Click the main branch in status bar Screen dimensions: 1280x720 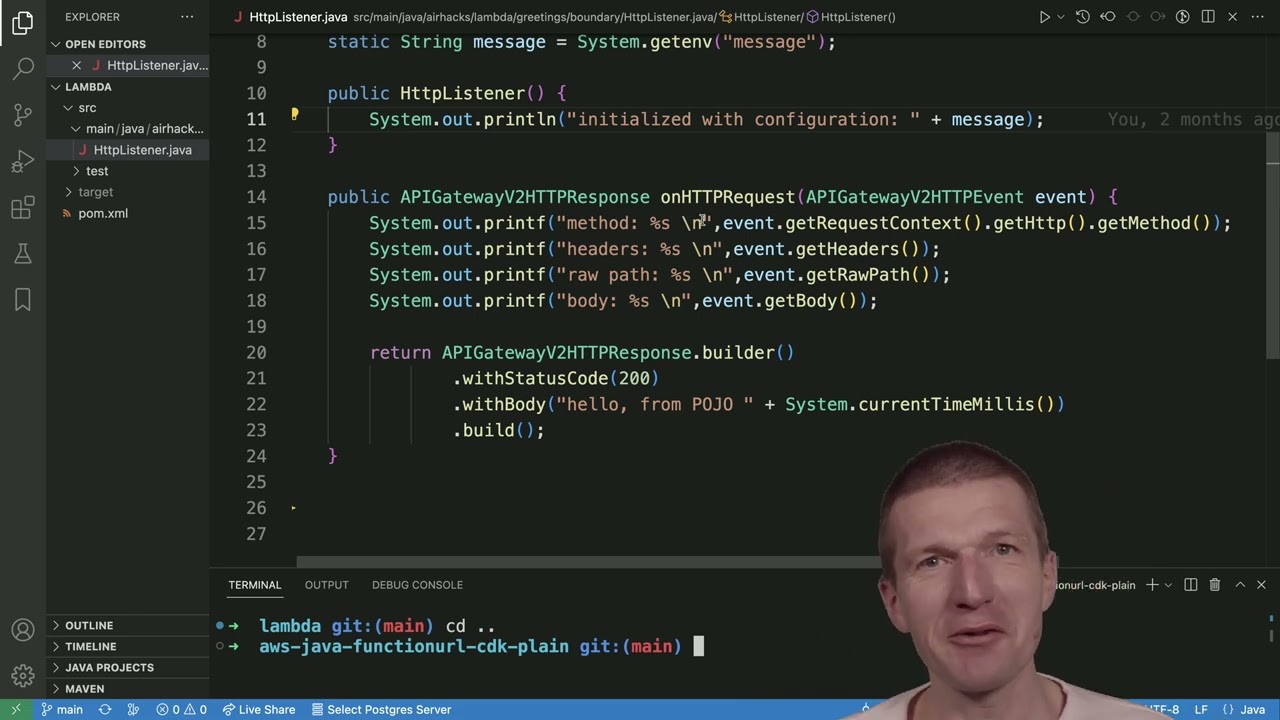tap(62, 710)
